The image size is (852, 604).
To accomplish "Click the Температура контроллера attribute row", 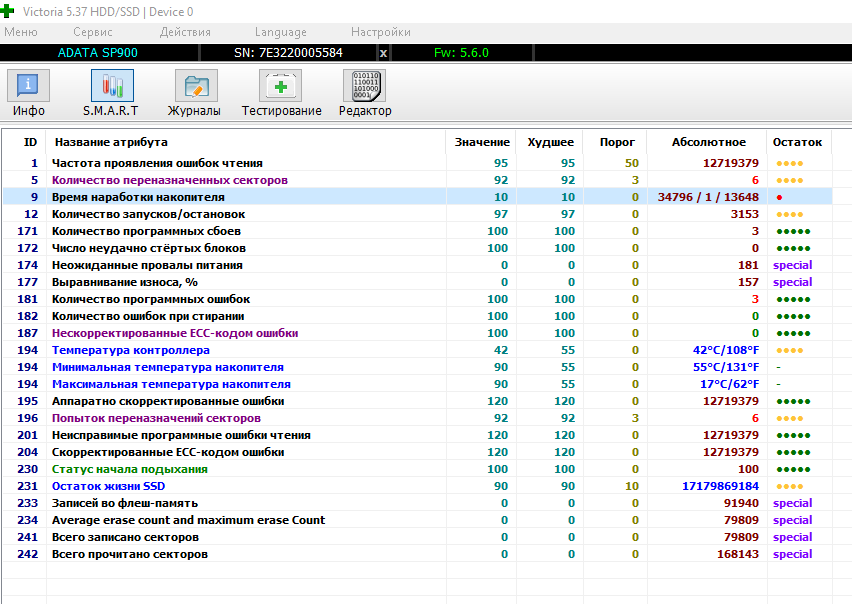I will 130,350.
